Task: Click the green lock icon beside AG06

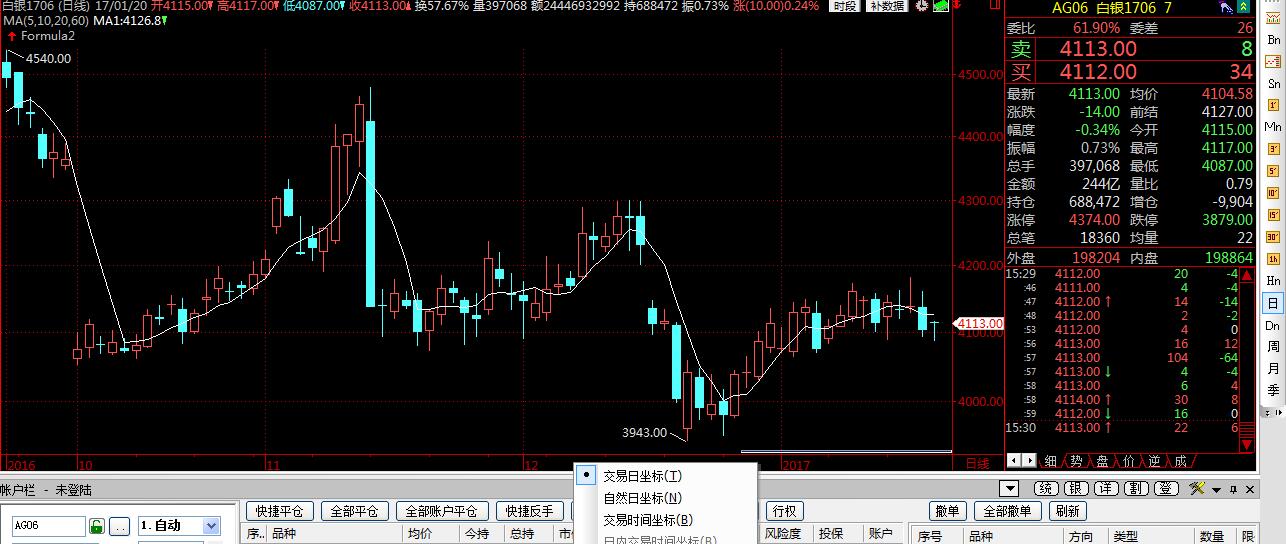Action: (97, 526)
